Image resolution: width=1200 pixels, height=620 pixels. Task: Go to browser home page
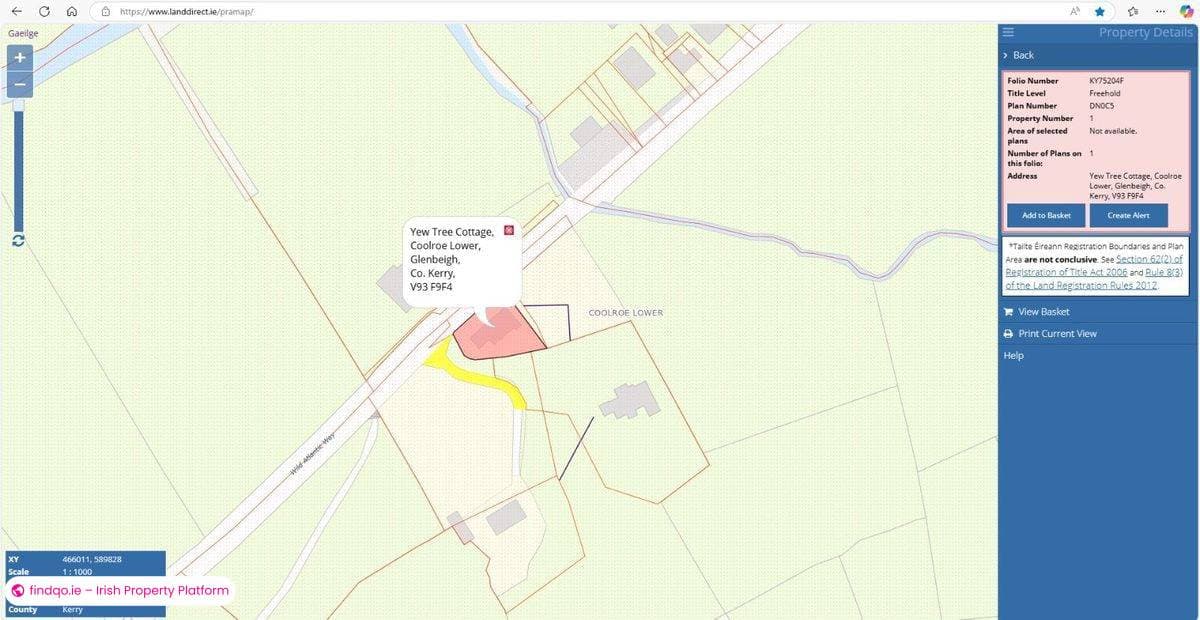pyautogui.click(x=71, y=11)
